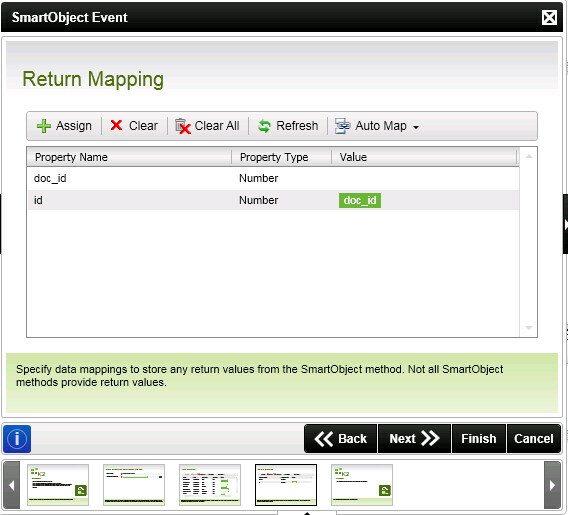568x515 pixels.
Task: Open the Auto Map dropdown arrow
Action: tap(416, 127)
